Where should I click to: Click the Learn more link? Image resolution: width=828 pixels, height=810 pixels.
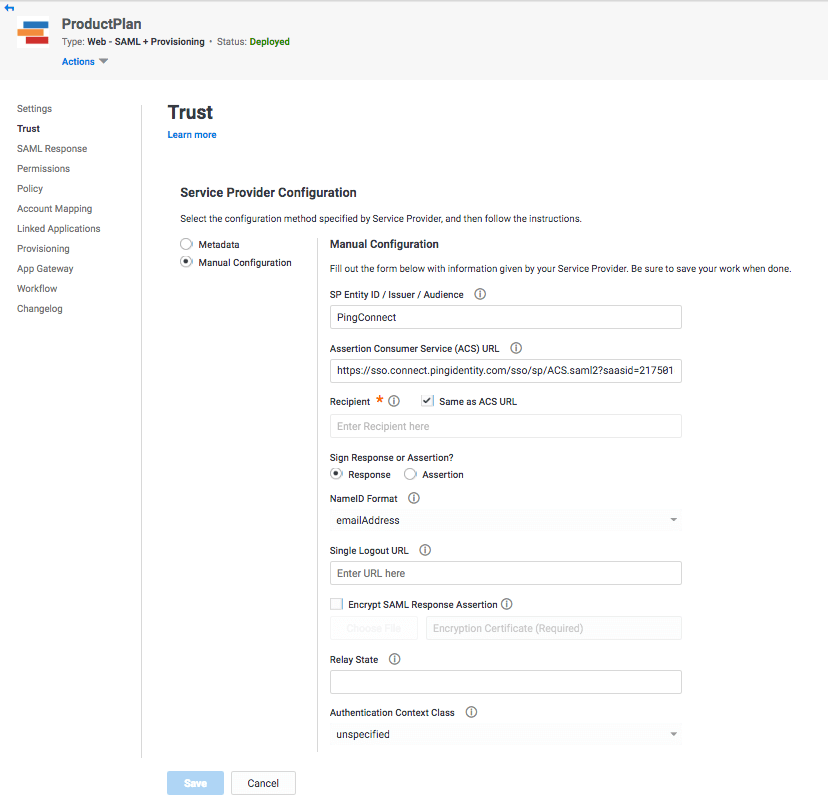(192, 135)
